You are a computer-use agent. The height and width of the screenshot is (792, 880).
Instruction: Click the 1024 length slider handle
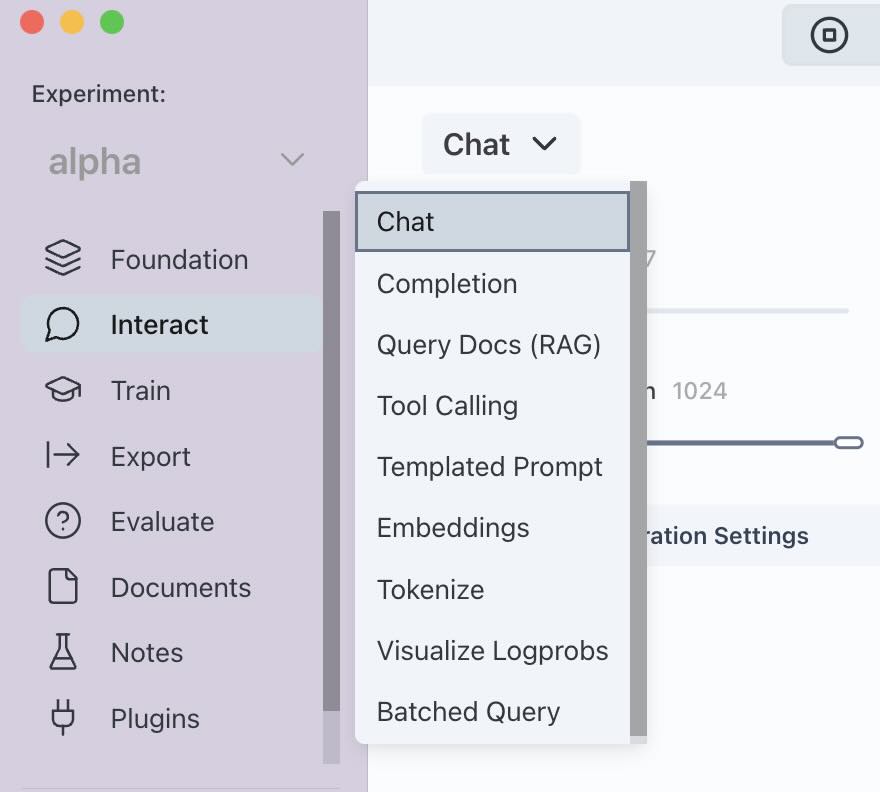[x=848, y=442]
